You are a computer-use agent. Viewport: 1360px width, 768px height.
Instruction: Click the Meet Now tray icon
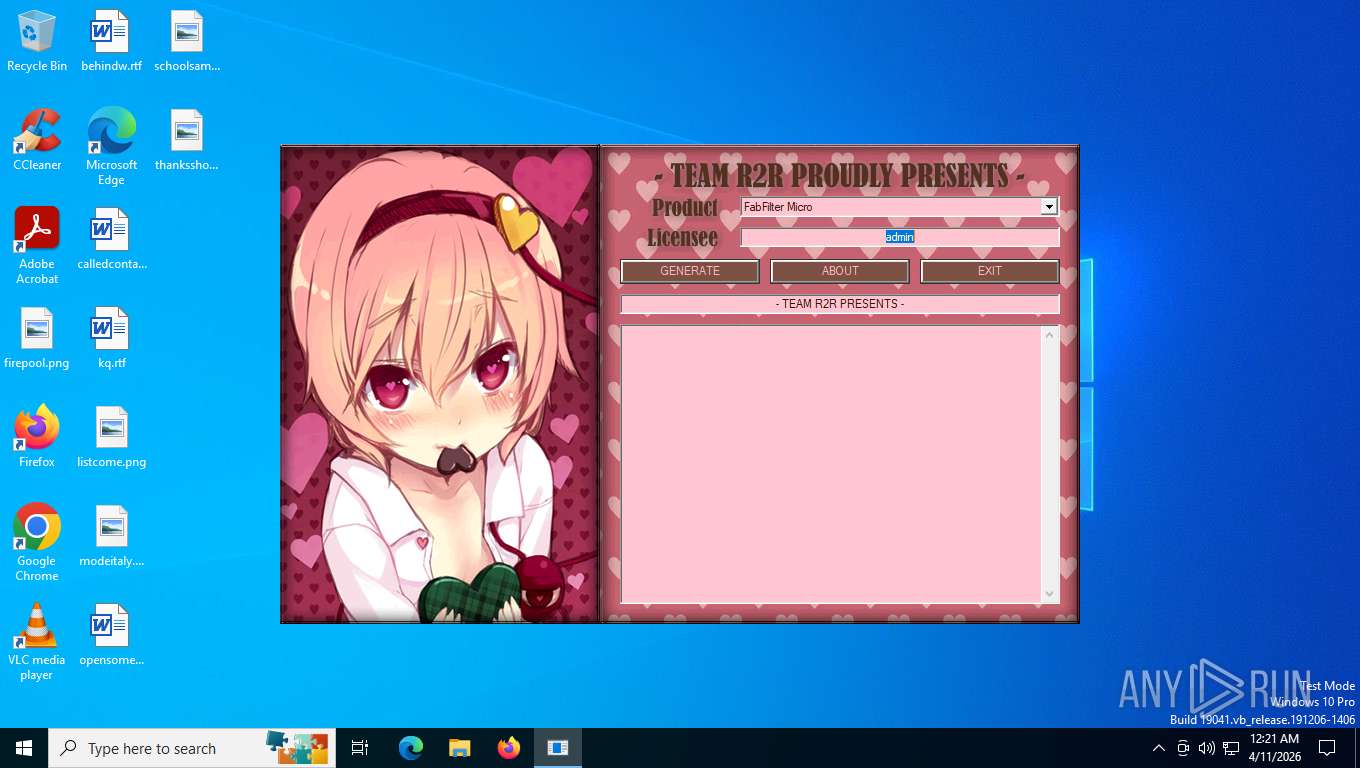click(x=1183, y=748)
